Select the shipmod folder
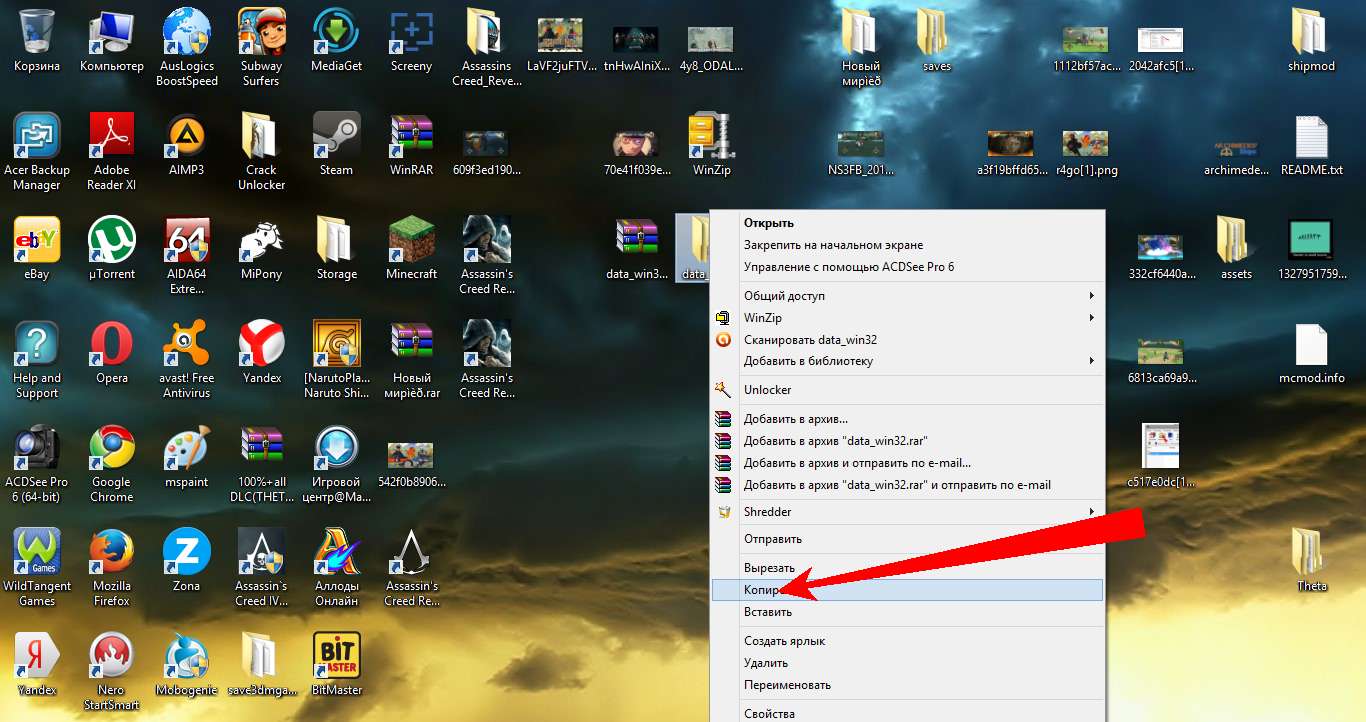Viewport: 1366px width, 722px height. click(1311, 32)
